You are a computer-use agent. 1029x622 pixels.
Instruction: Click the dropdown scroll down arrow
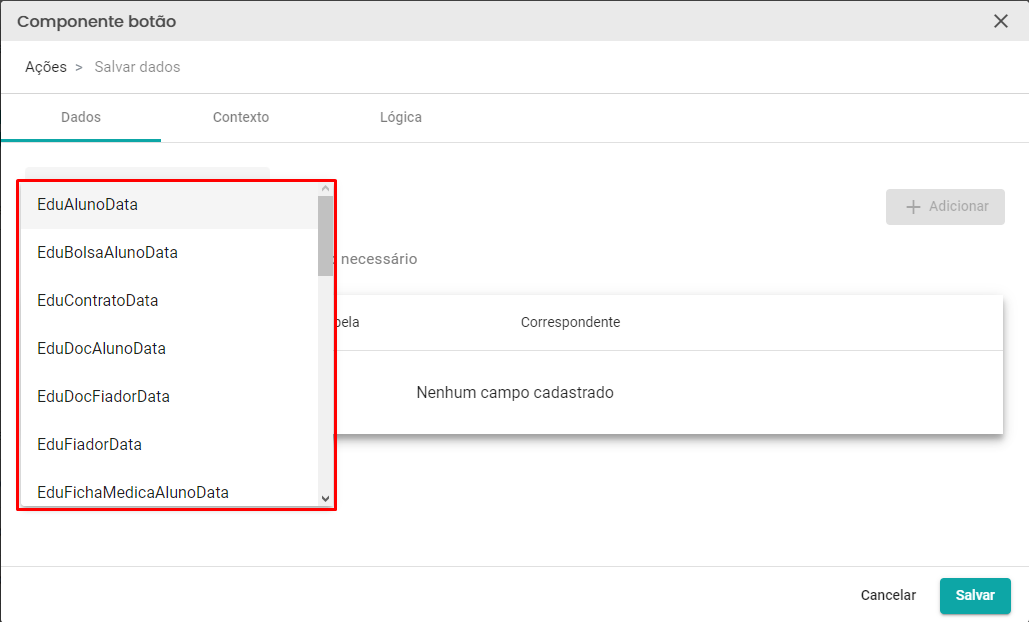[326, 499]
